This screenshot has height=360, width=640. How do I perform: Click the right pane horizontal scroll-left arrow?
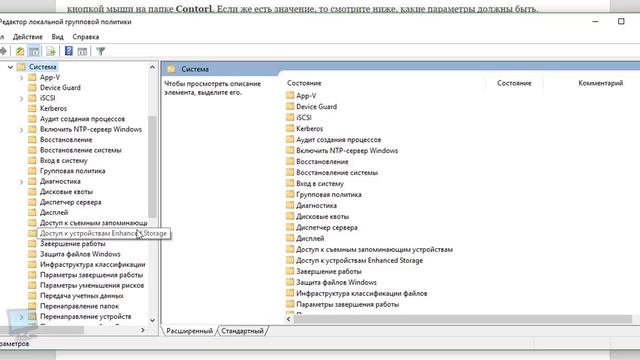(x=289, y=319)
